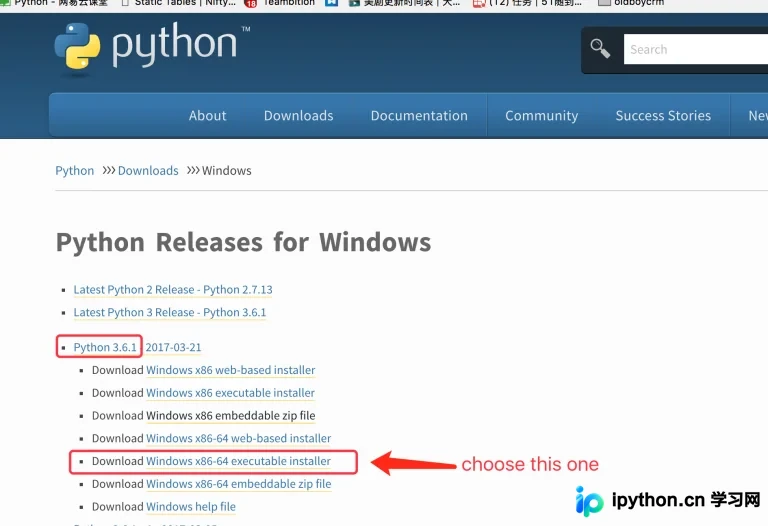Download Windows x86-64 web-based installer
Viewport: 768px width, 526px height.
(x=239, y=438)
